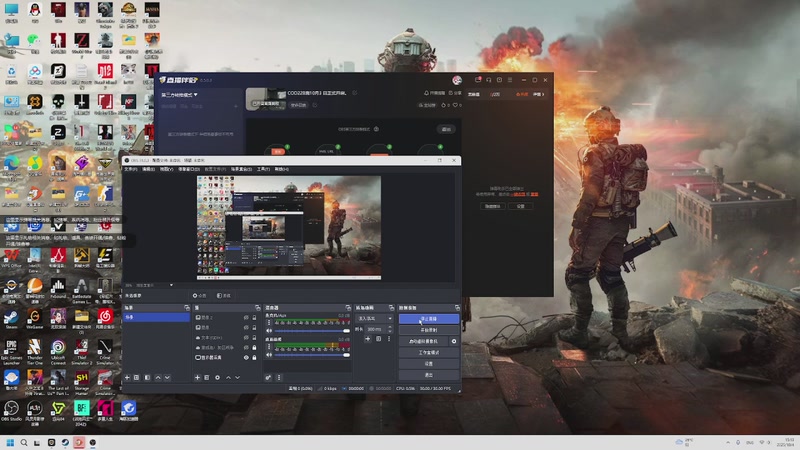Open the View menu in OBS

pyautogui.click(x=166, y=169)
